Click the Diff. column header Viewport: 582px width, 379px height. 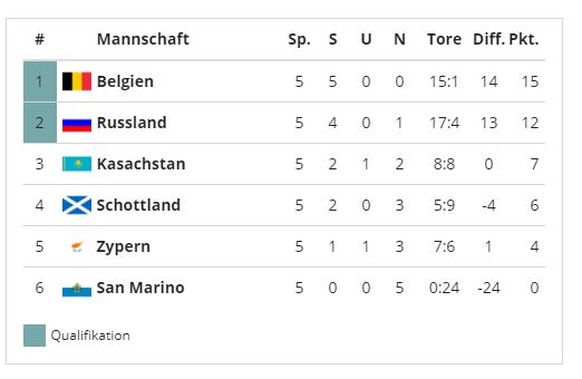[489, 39]
